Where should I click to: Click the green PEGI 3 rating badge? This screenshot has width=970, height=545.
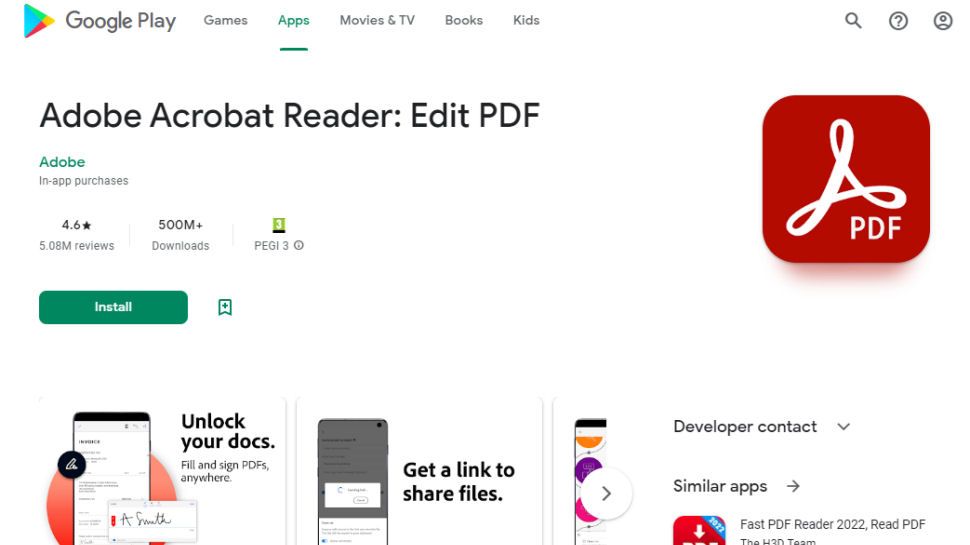[x=279, y=225]
